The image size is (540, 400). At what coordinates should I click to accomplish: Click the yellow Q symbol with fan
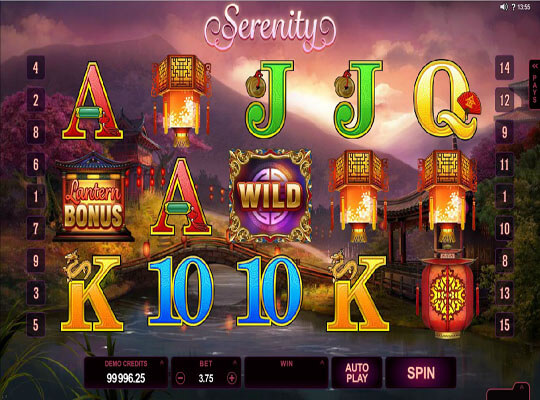point(446,100)
